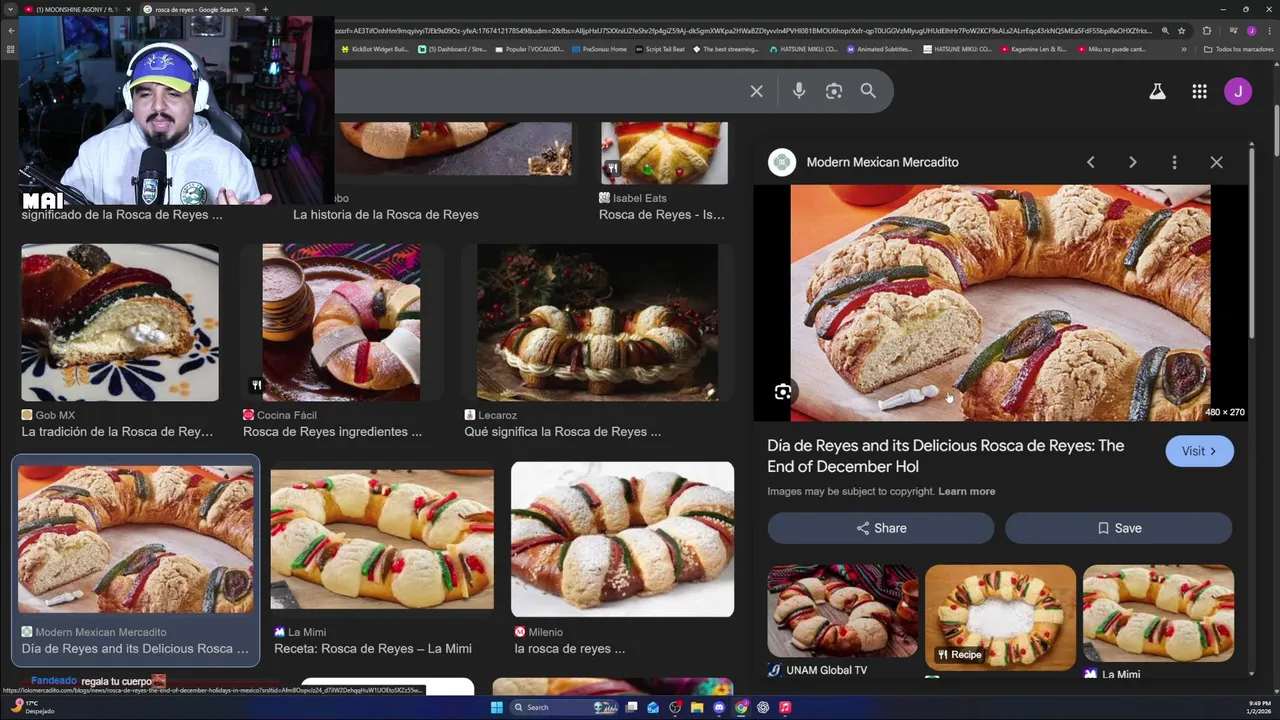This screenshot has height=720, width=1280.
Task: Open the Script Tail Beat bookmark
Action: point(660,49)
